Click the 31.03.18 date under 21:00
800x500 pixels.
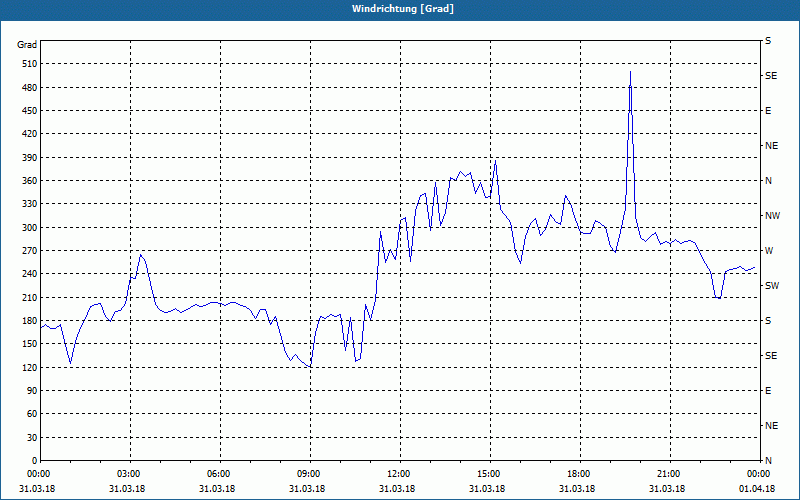667,489
